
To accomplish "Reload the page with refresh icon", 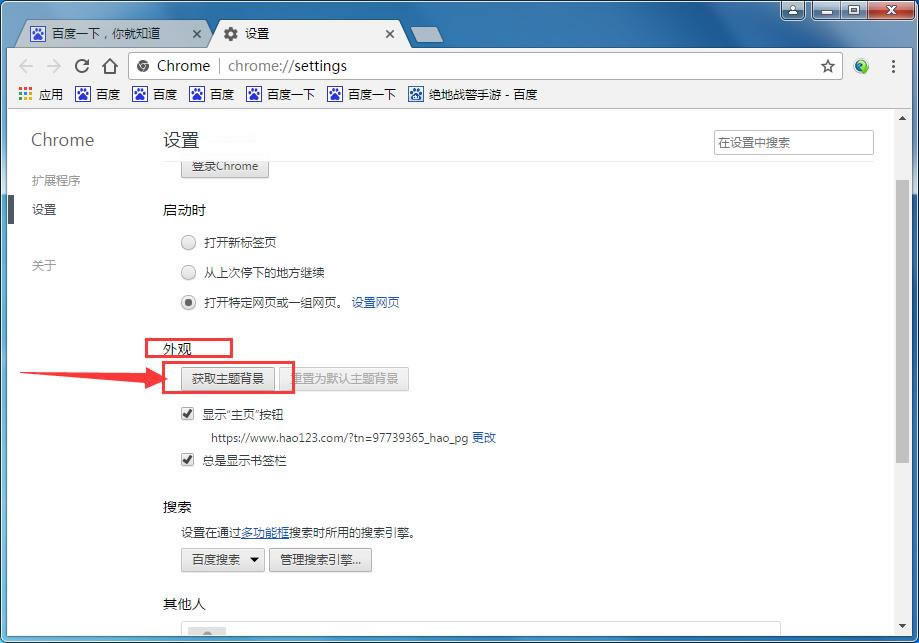I will [x=82, y=66].
